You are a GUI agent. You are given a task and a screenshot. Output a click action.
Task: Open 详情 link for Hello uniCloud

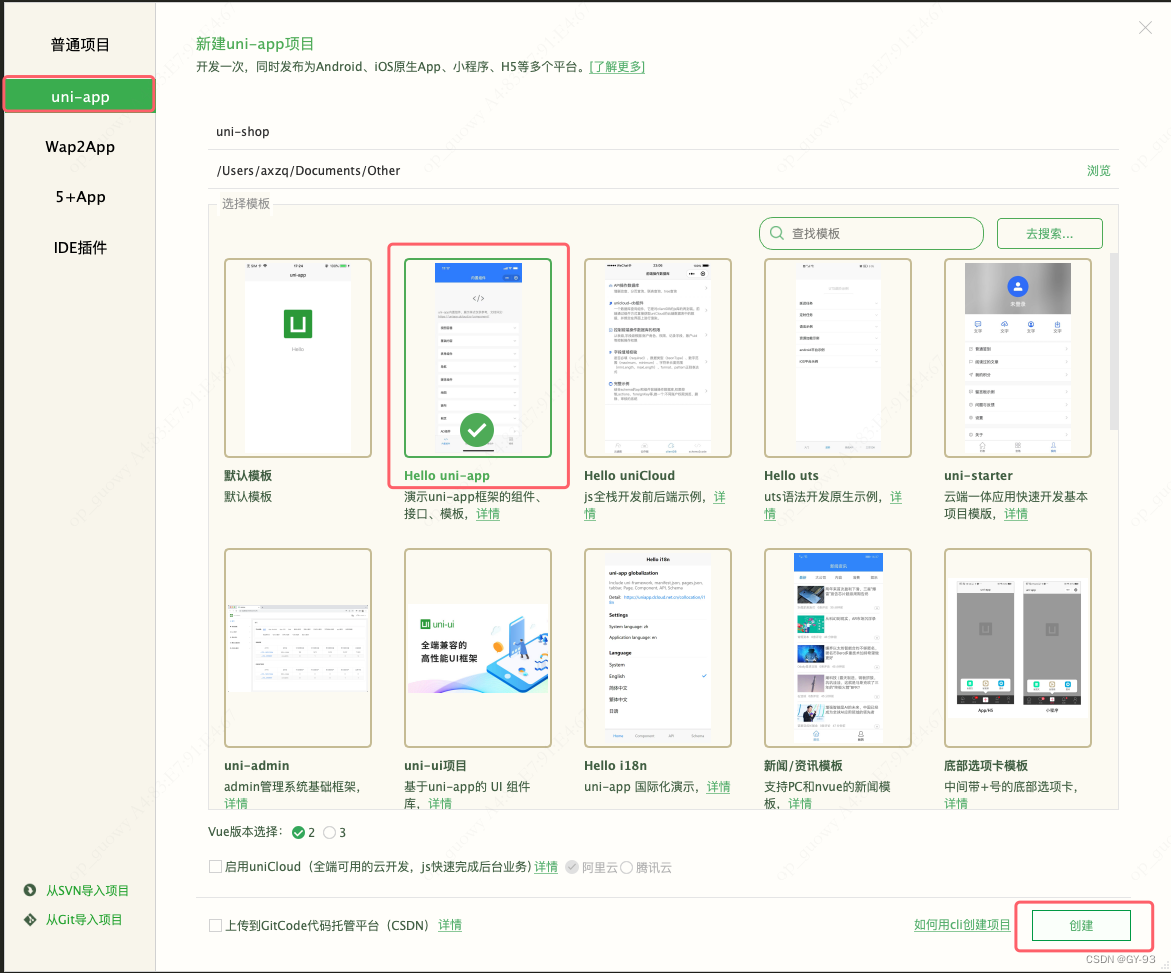point(719,497)
